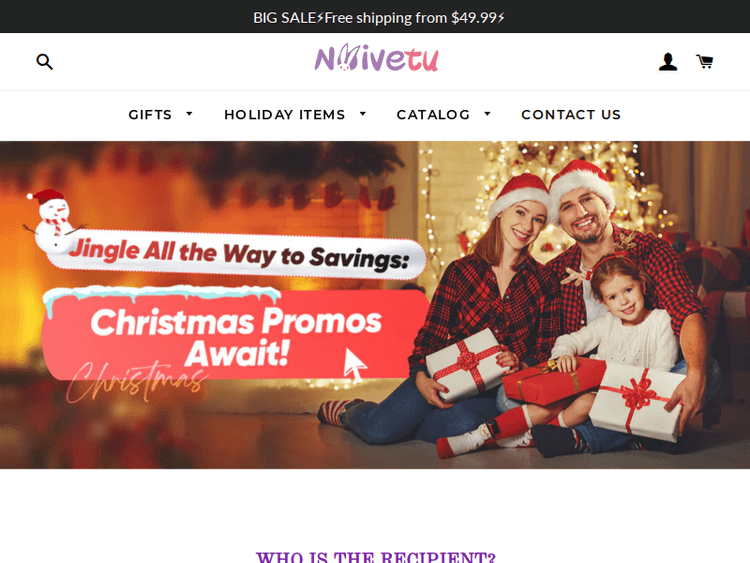Open the account user icon
This screenshot has height=563, width=750.
click(668, 62)
